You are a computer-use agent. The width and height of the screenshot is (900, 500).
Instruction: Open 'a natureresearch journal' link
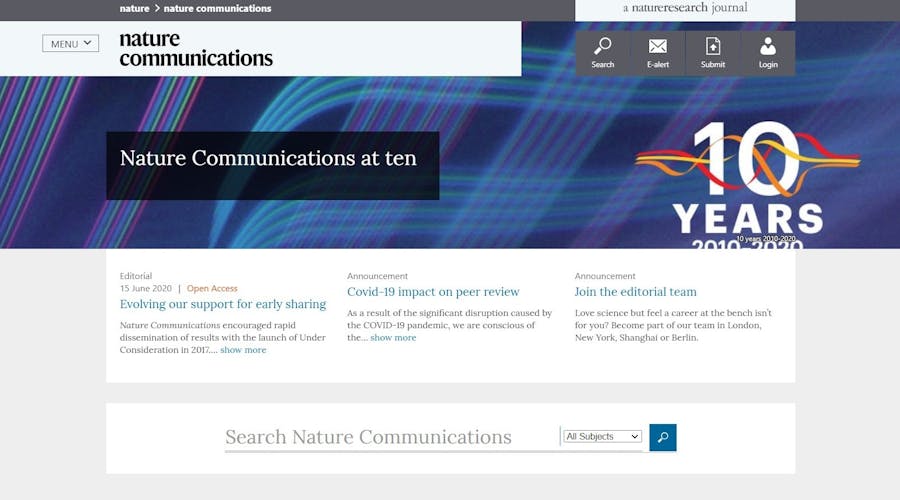coord(685,8)
